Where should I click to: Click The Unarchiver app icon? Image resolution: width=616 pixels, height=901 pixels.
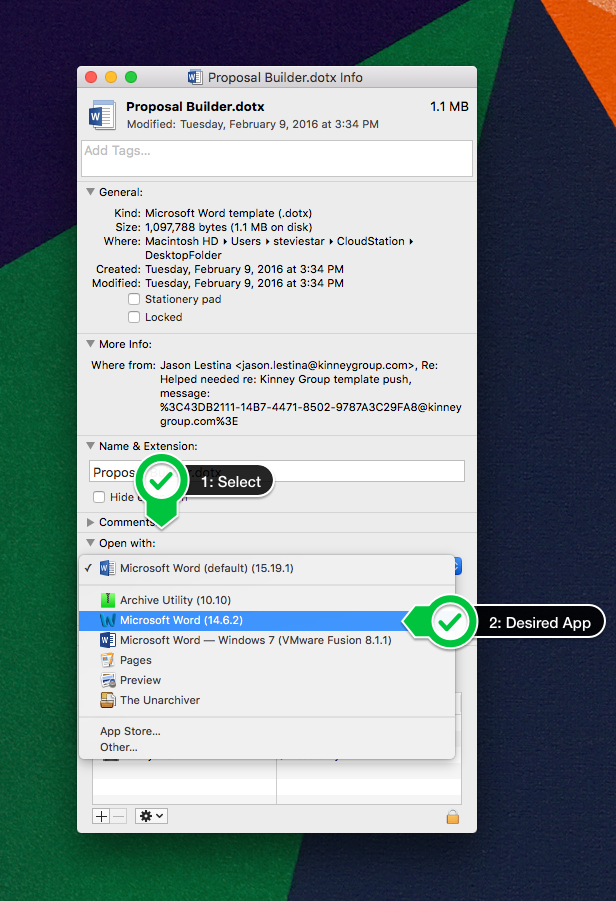click(107, 700)
